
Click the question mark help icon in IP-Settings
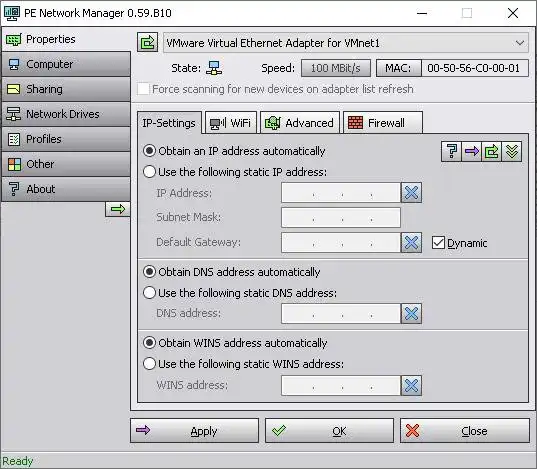click(x=451, y=151)
